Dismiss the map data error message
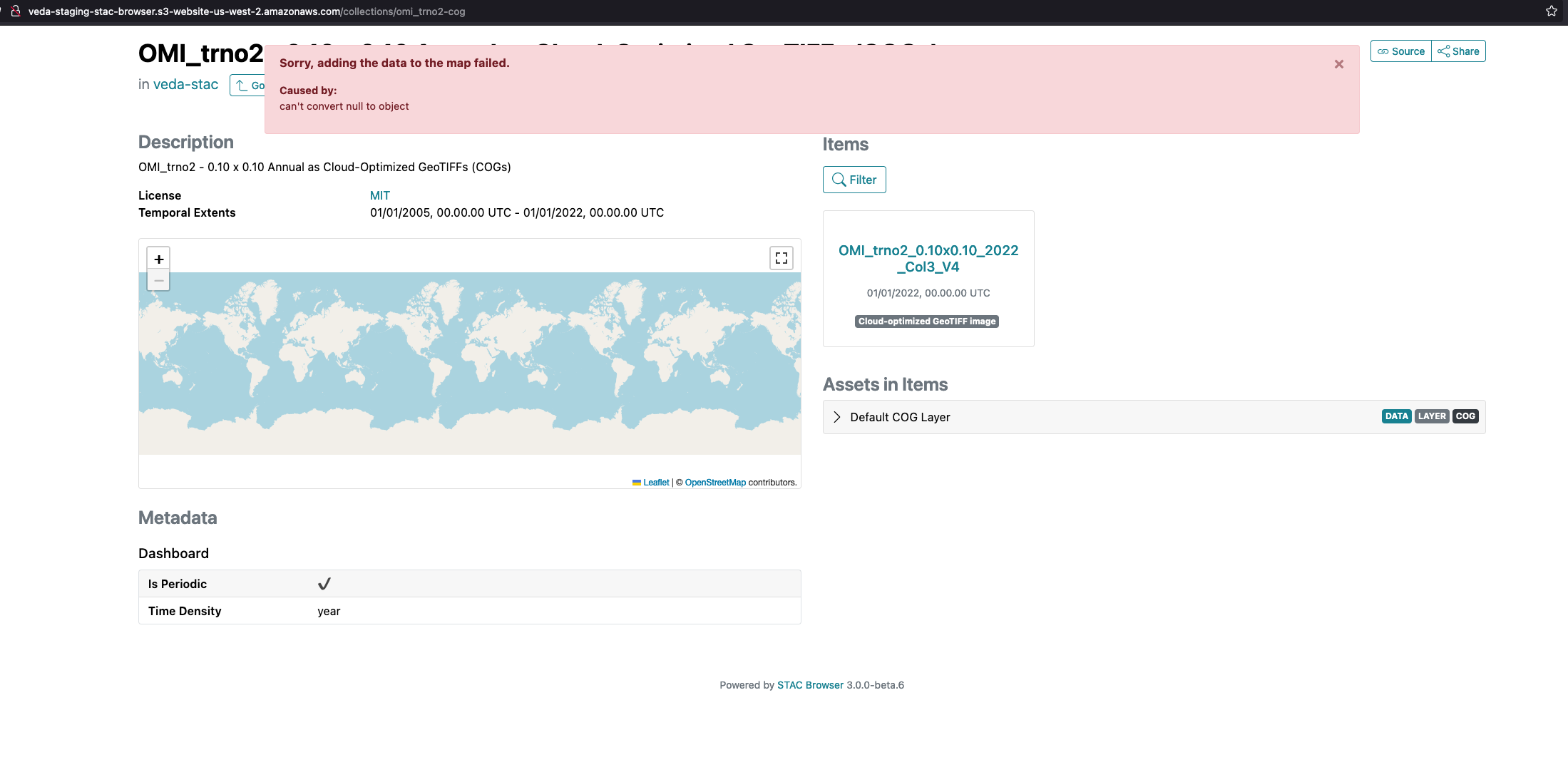Viewport: 1568px width, 772px height. (1338, 63)
